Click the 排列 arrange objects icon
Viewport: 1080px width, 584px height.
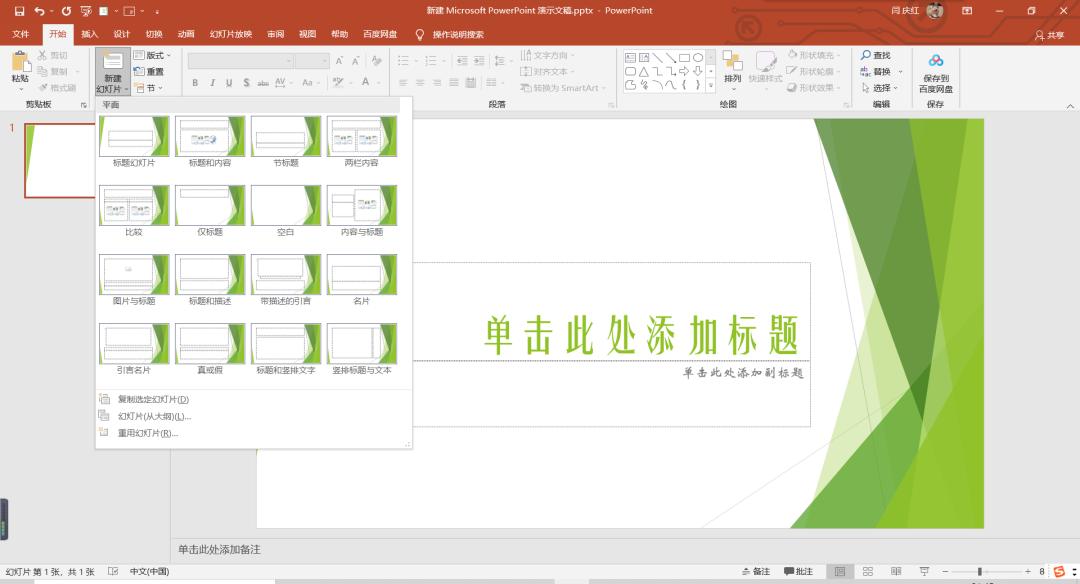pyautogui.click(x=735, y=68)
